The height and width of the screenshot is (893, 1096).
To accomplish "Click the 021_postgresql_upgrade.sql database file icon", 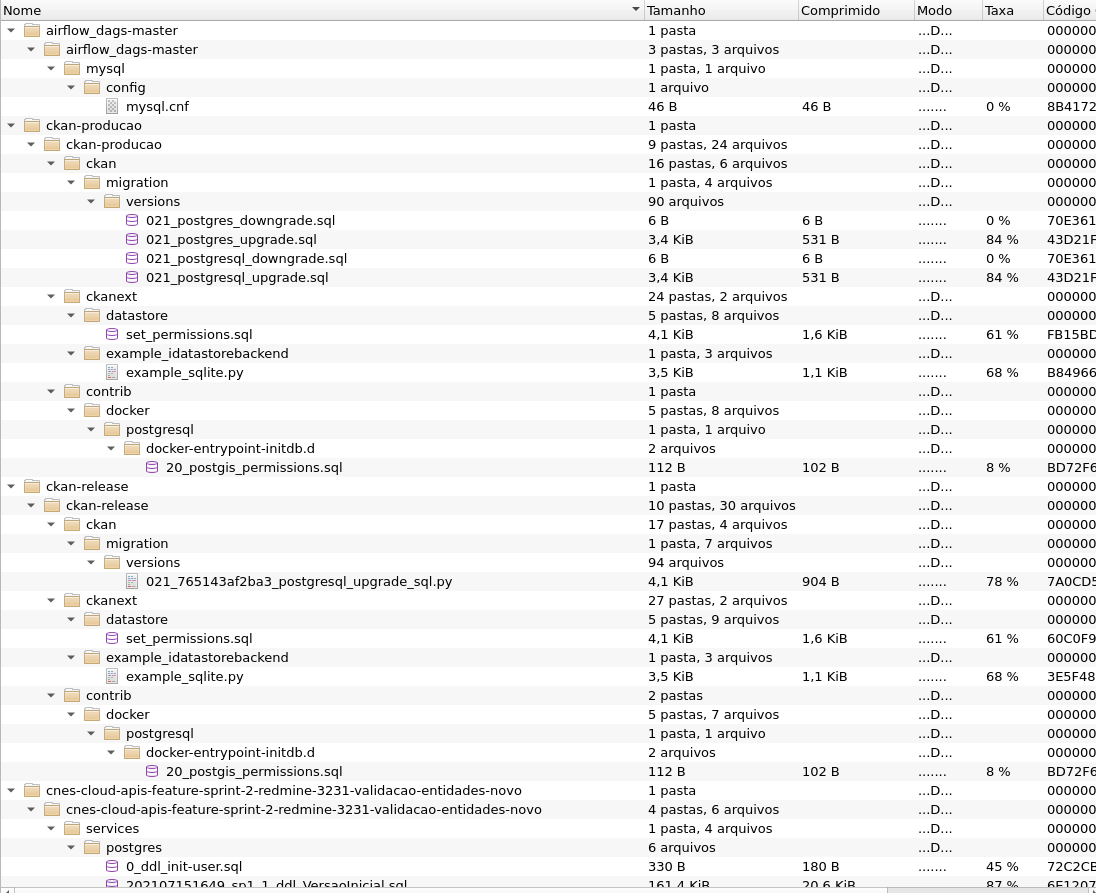I will pyautogui.click(x=131, y=277).
